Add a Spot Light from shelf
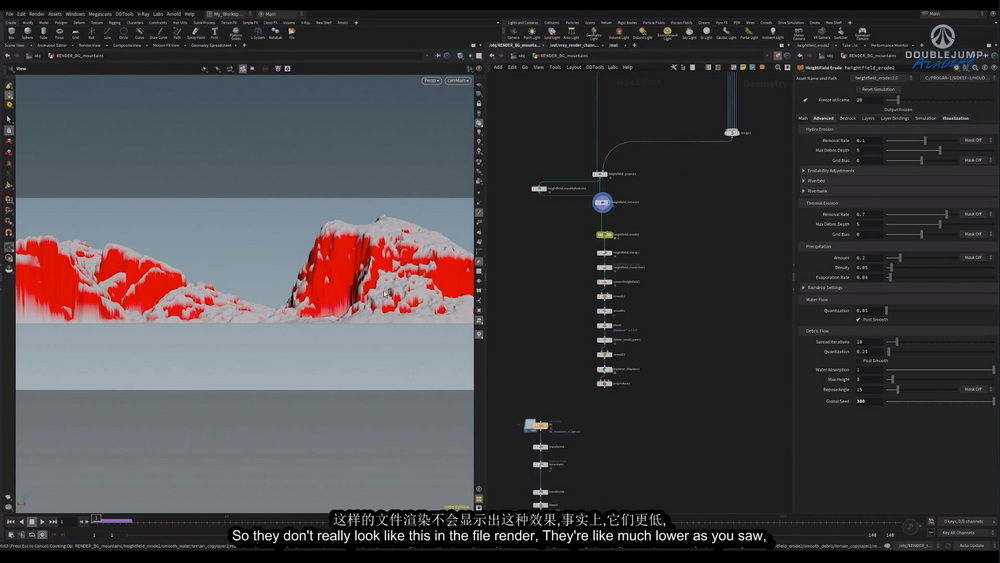 (552, 33)
